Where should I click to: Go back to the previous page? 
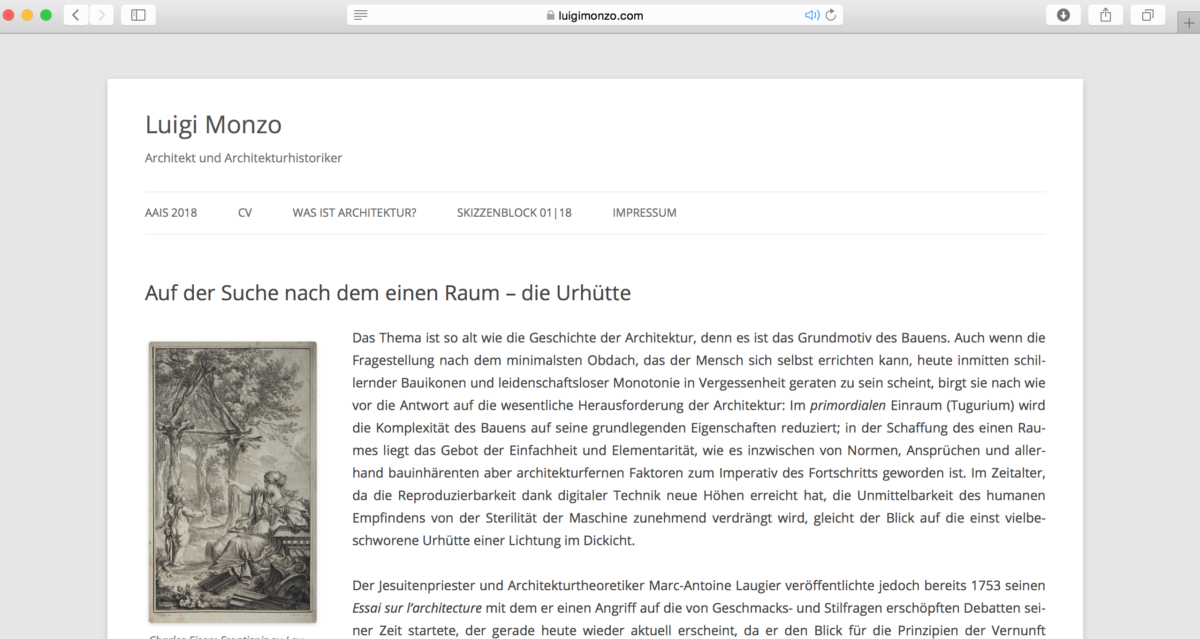(x=76, y=15)
